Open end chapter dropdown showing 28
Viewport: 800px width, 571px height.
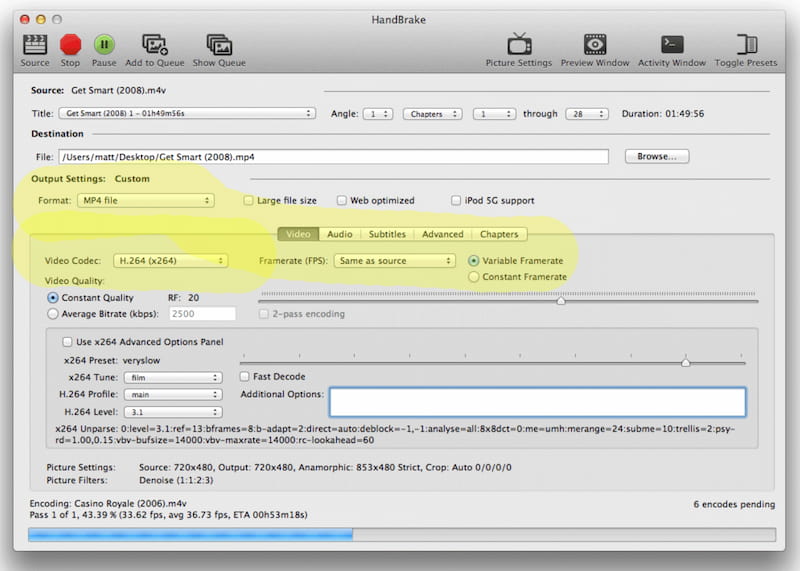(x=587, y=114)
